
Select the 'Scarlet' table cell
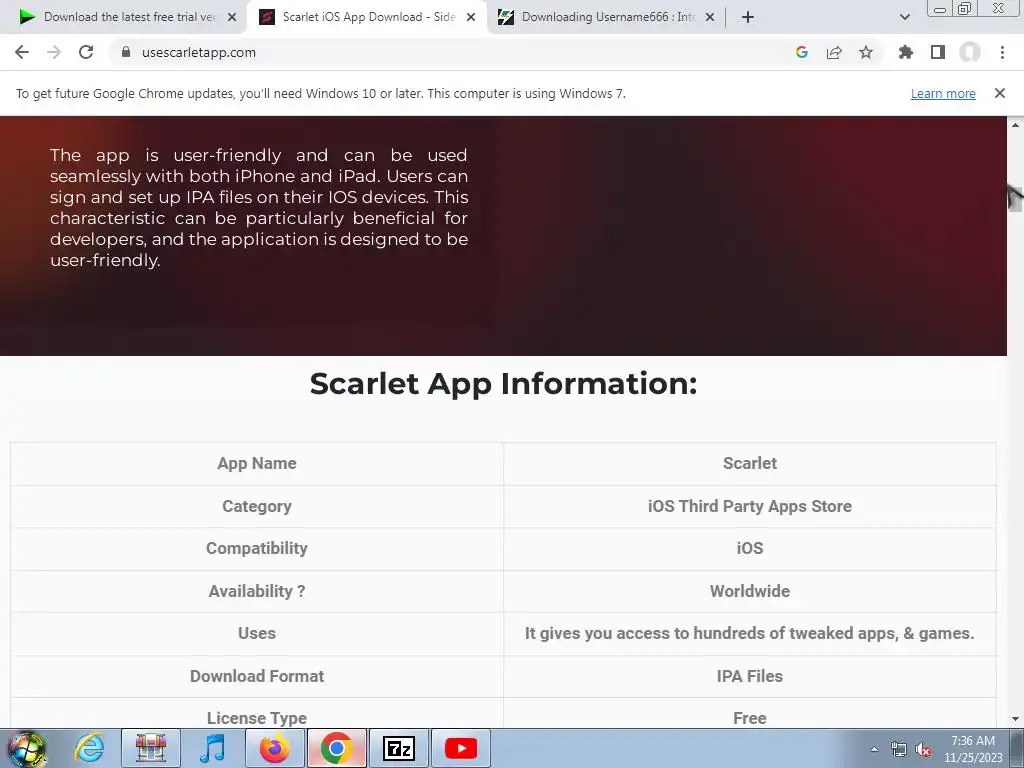pos(750,463)
